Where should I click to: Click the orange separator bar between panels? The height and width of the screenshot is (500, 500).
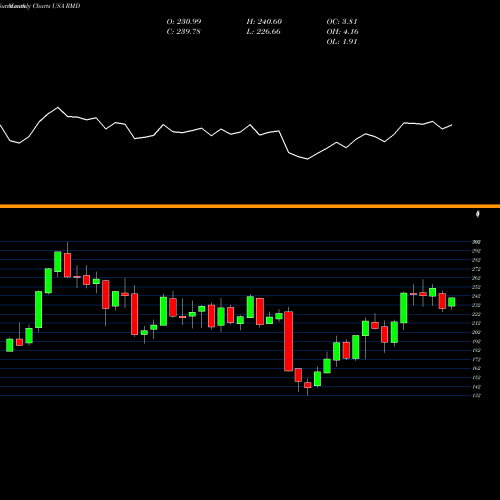pyautogui.click(x=250, y=206)
